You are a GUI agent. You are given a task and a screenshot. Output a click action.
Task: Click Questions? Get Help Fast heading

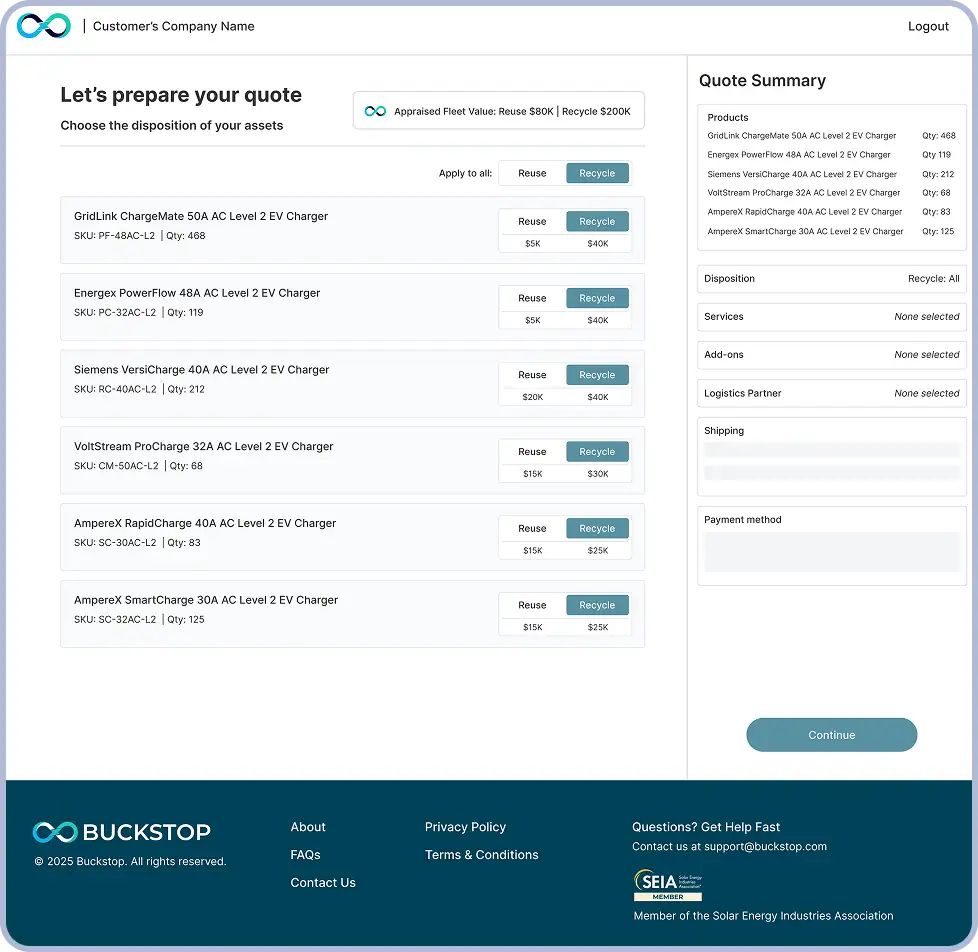point(705,827)
